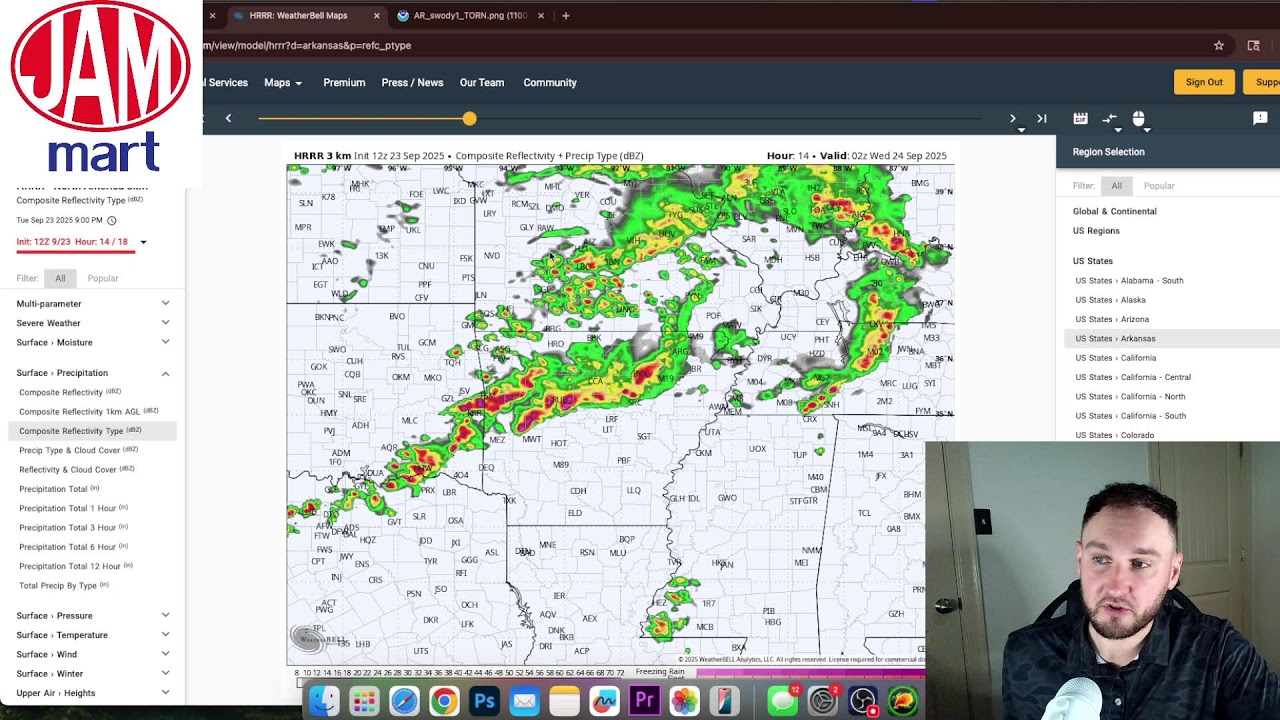This screenshot has width=1280, height=720.
Task: Click the browser address bar URL
Action: [x=306, y=45]
